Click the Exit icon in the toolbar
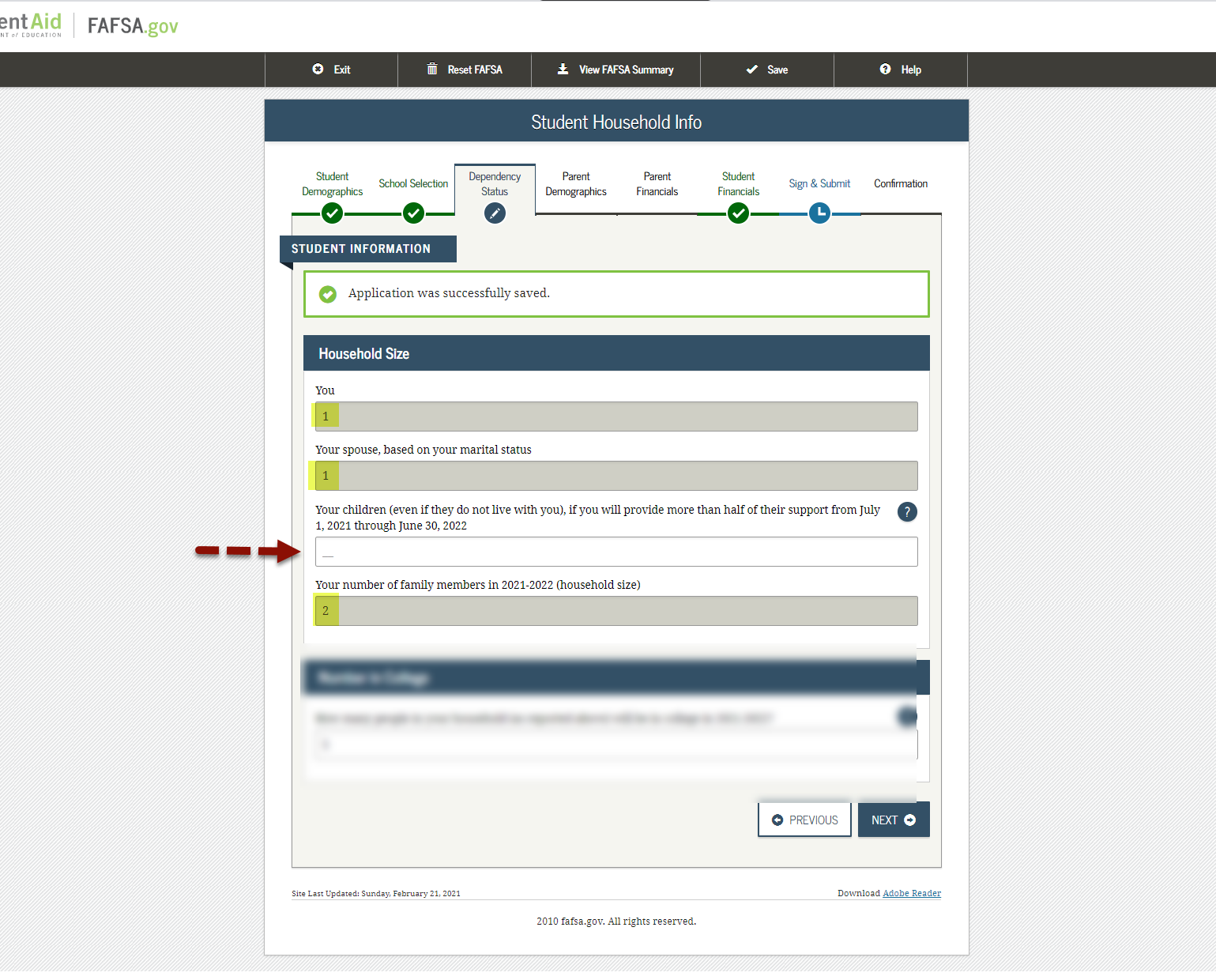 (317, 70)
